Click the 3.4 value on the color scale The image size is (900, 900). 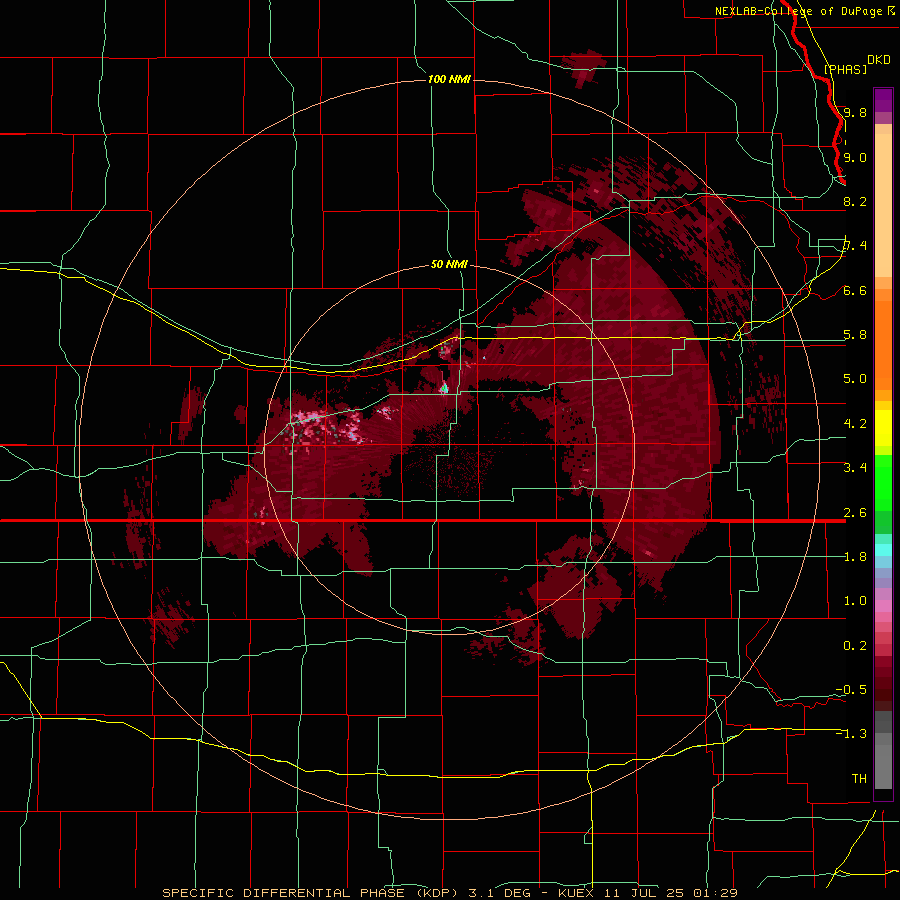pos(855,468)
